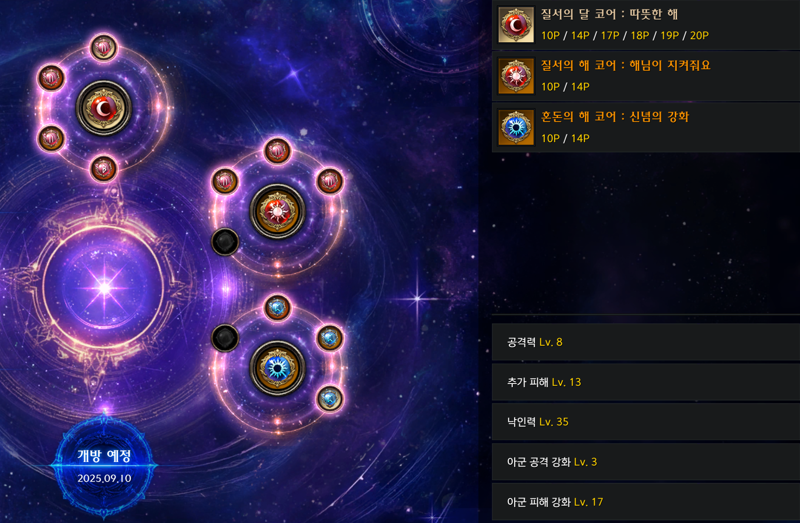Image resolution: width=800 pixels, height=523 pixels.
Task: Select the 낙인력 Lv. 35 stat row
Action: pyautogui.click(x=645, y=421)
